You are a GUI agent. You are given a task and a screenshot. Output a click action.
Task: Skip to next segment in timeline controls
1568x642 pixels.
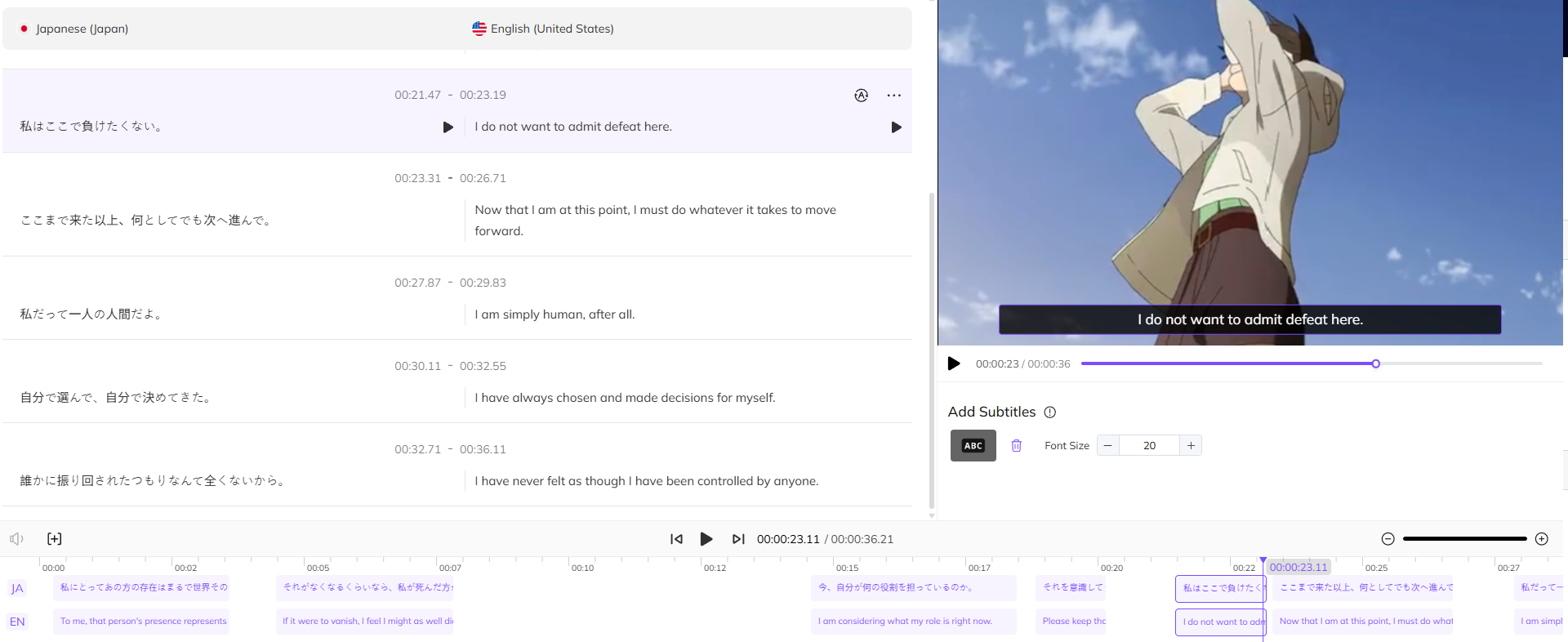[738, 539]
